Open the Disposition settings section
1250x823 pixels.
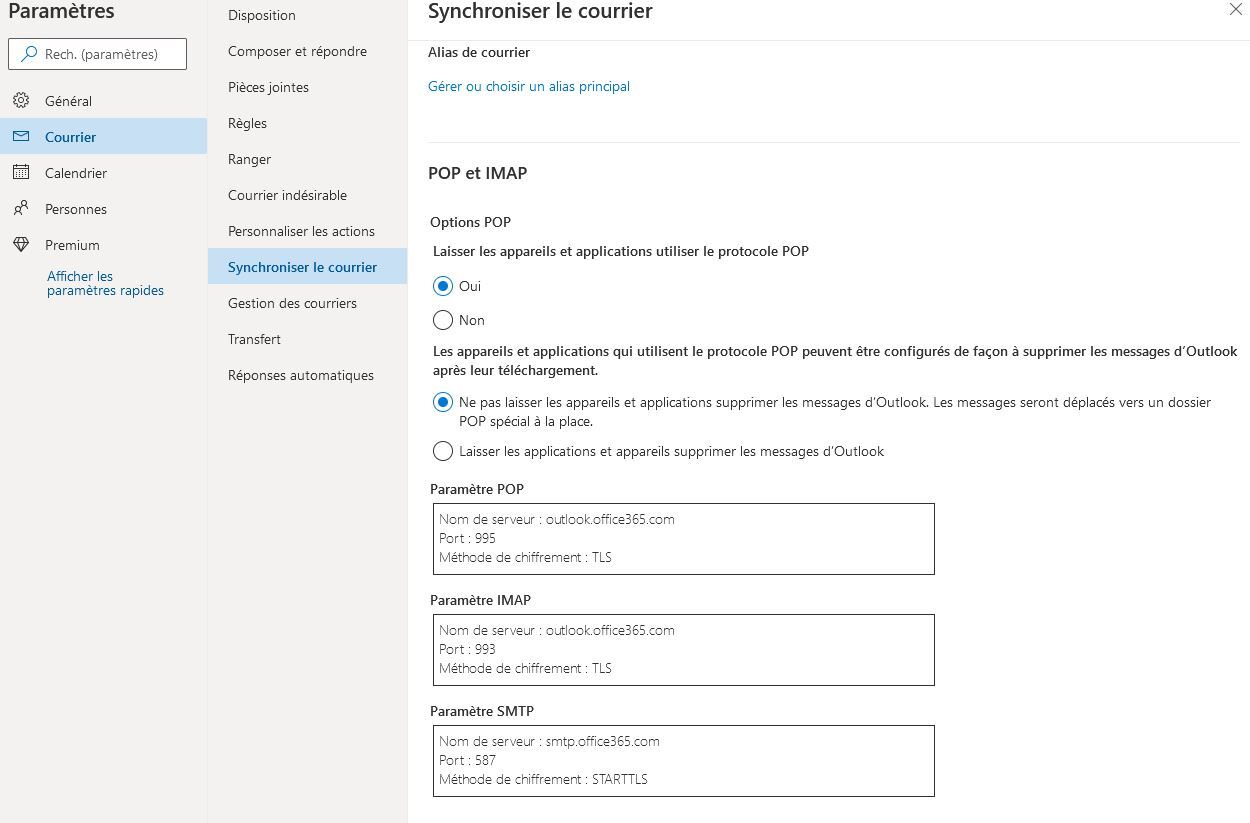262,15
